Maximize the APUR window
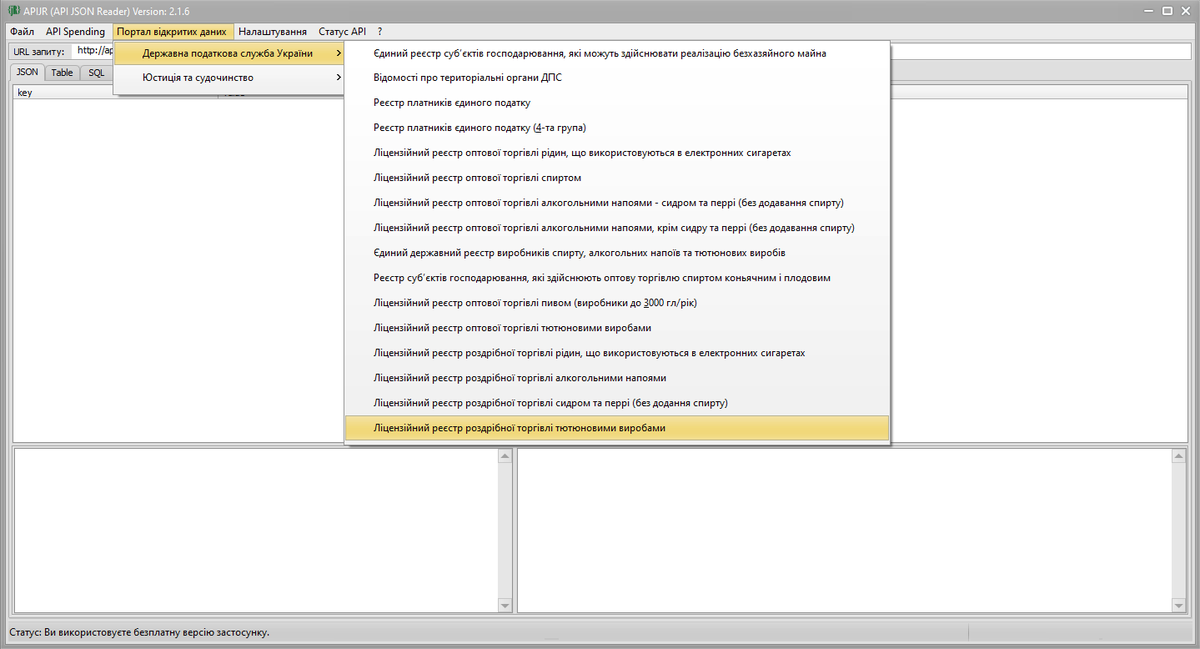Image resolution: width=1200 pixels, height=649 pixels. (x=1167, y=10)
